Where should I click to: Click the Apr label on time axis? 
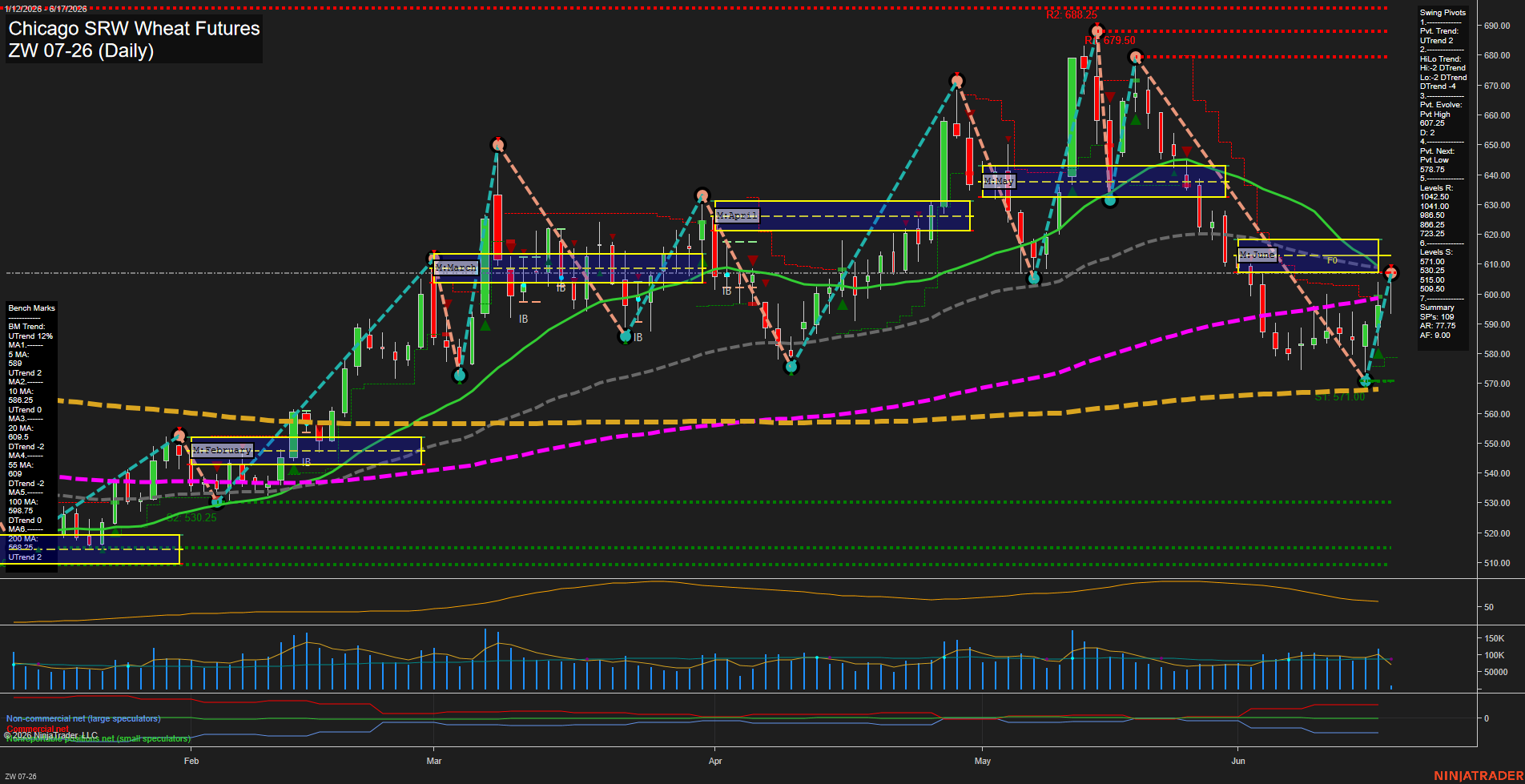coord(715,761)
